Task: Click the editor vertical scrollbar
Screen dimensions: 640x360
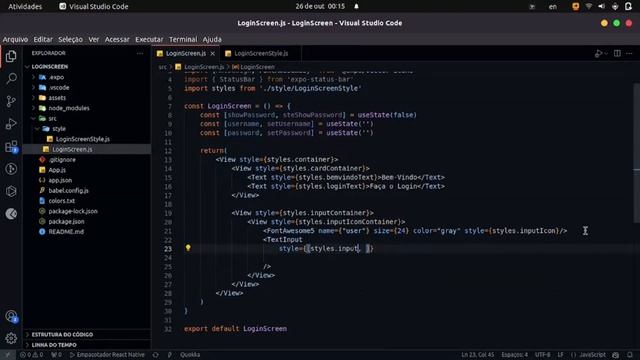Action: (x=636, y=153)
